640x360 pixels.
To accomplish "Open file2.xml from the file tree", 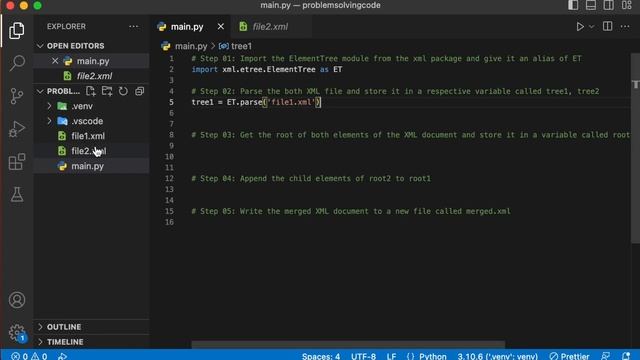I will point(89,151).
